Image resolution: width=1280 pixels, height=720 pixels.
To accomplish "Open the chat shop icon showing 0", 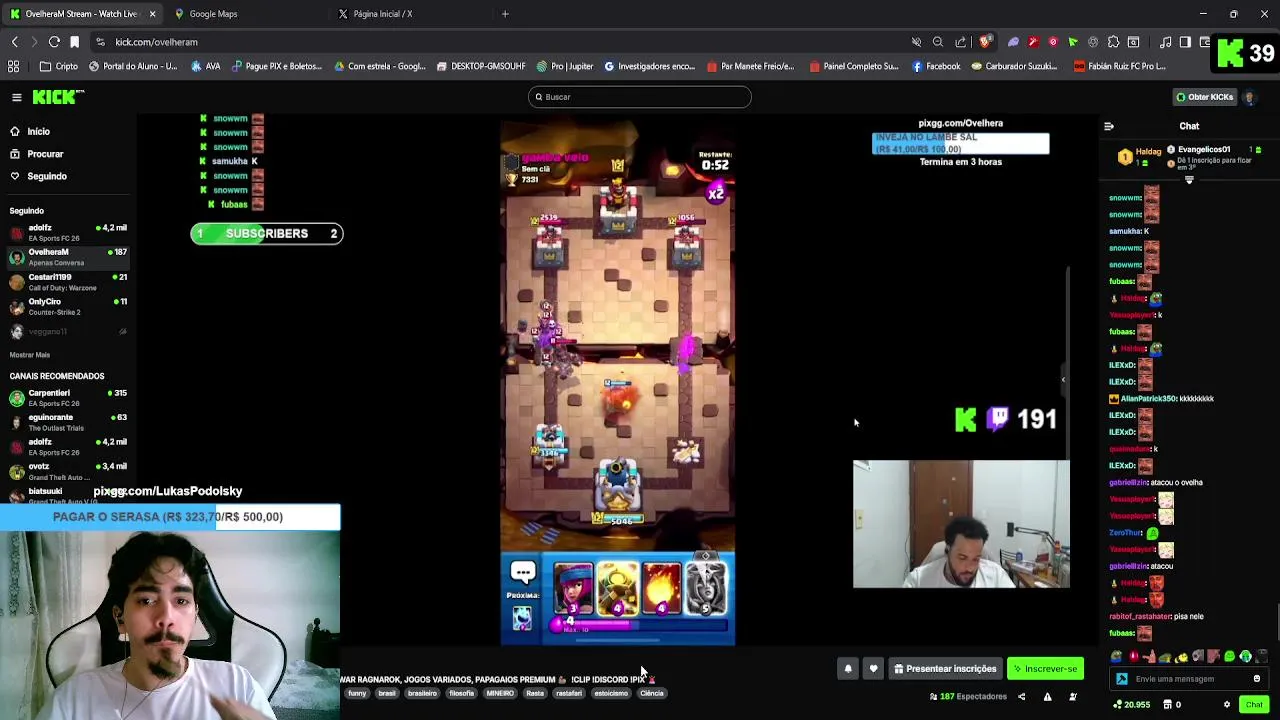I will 1172,705.
